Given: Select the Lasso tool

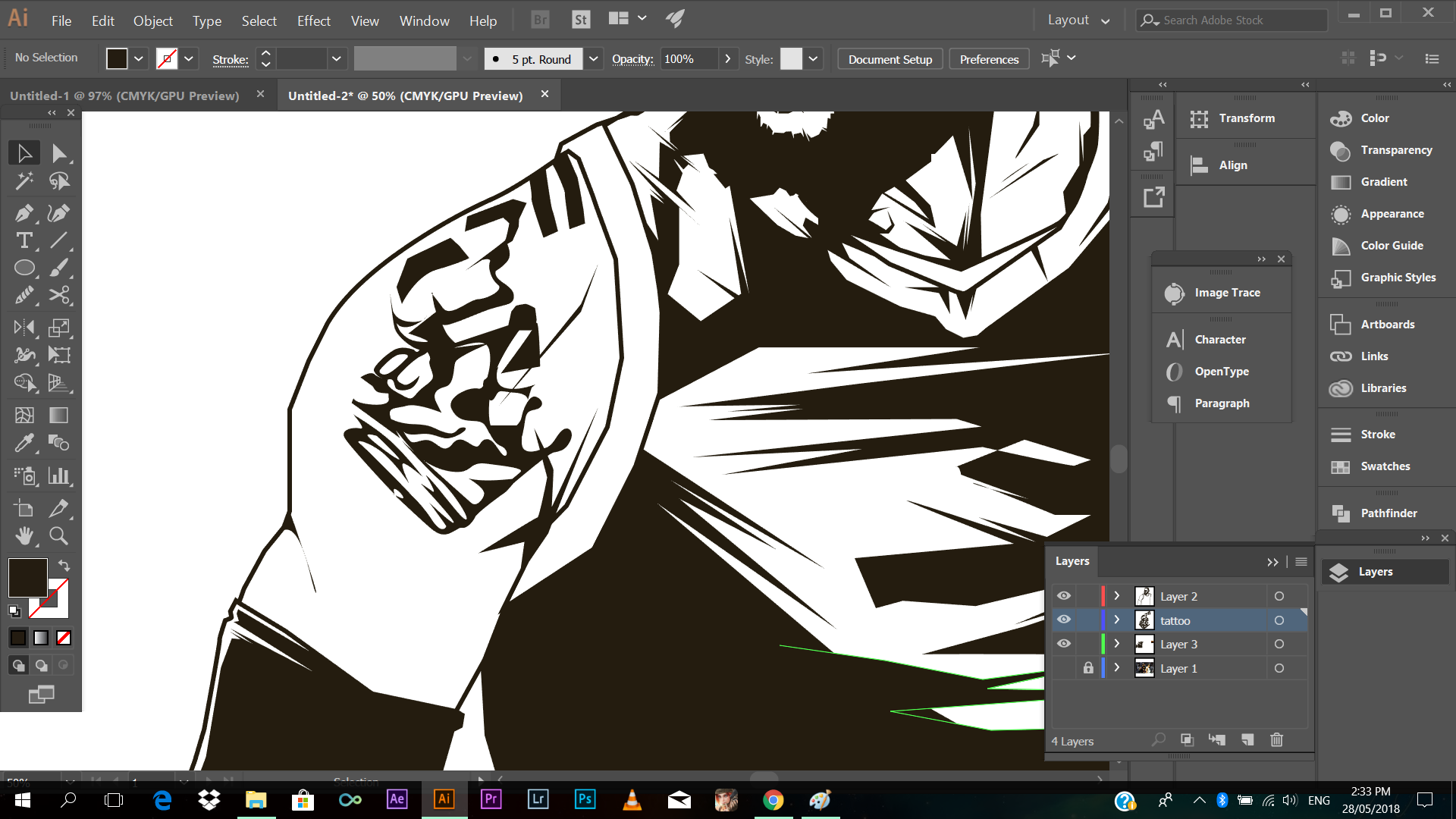Looking at the screenshot, I should (59, 181).
